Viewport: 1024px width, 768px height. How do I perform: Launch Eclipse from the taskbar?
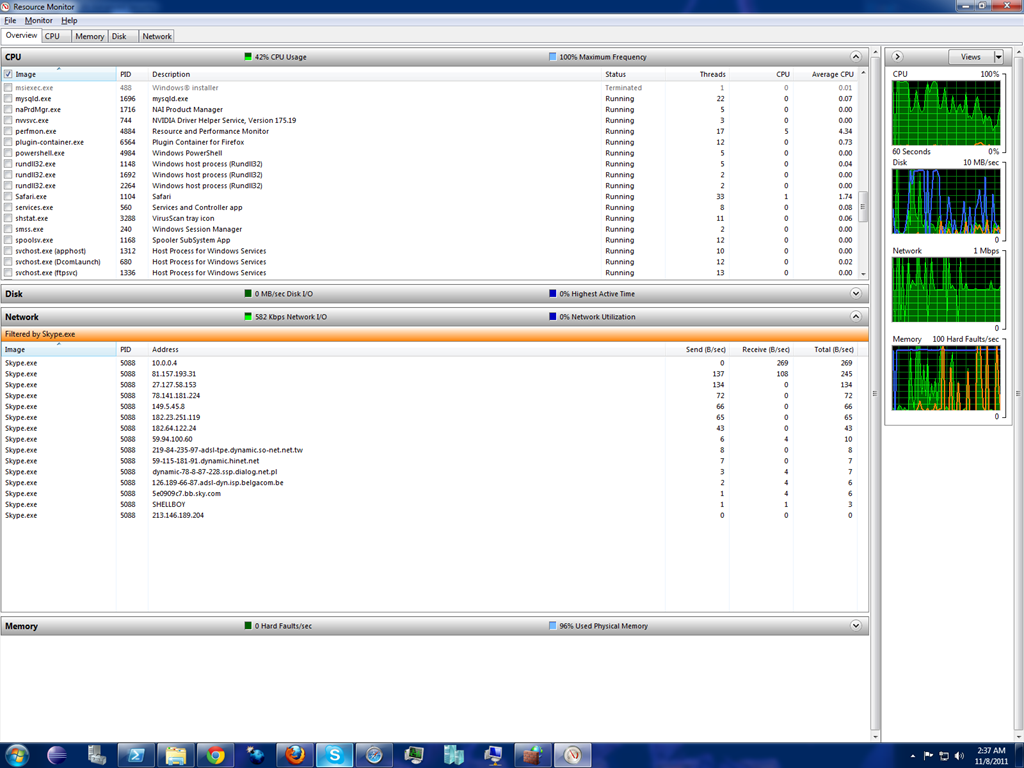pos(57,756)
